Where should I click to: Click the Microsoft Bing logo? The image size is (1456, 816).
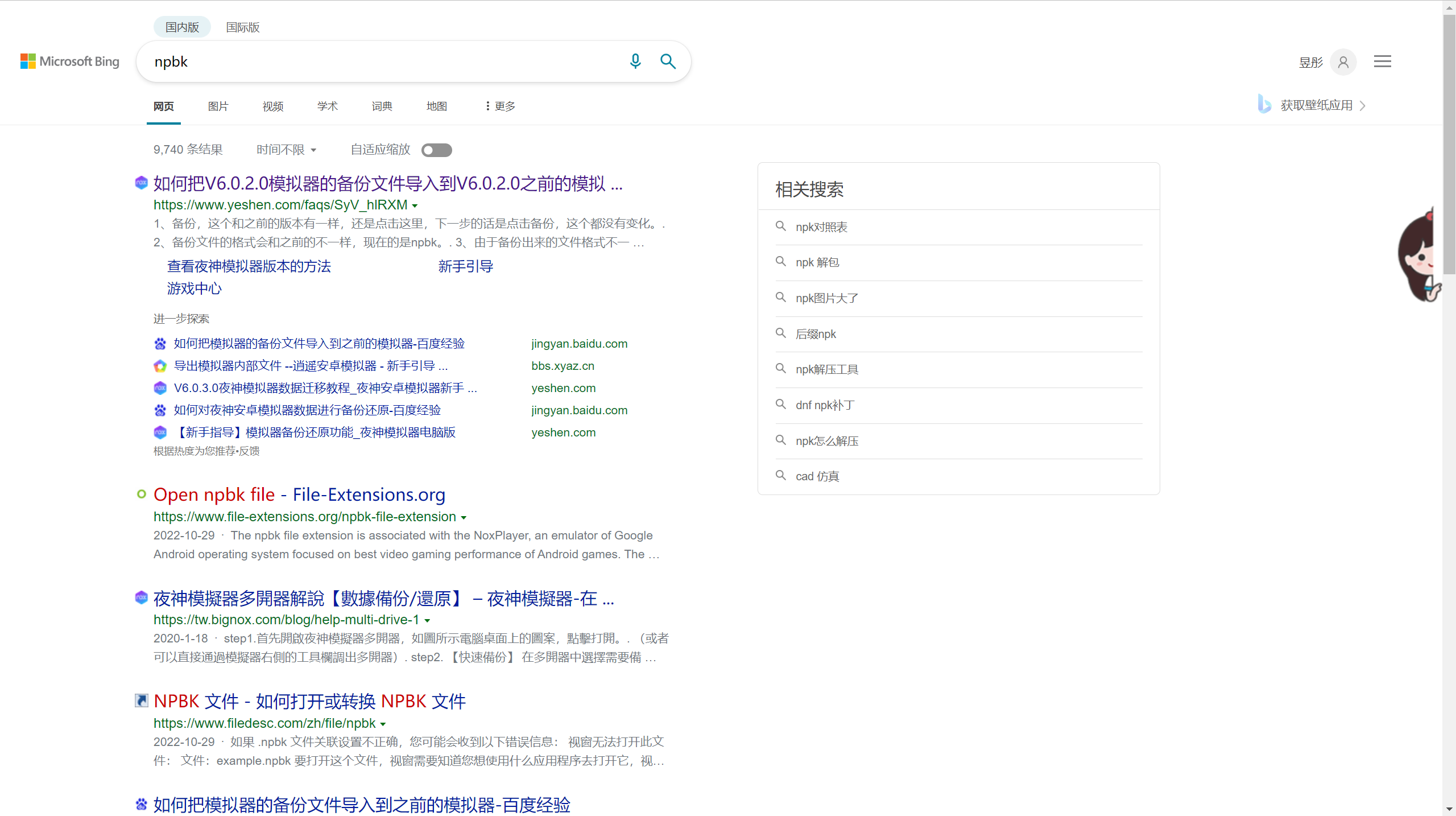pyautogui.click(x=70, y=61)
